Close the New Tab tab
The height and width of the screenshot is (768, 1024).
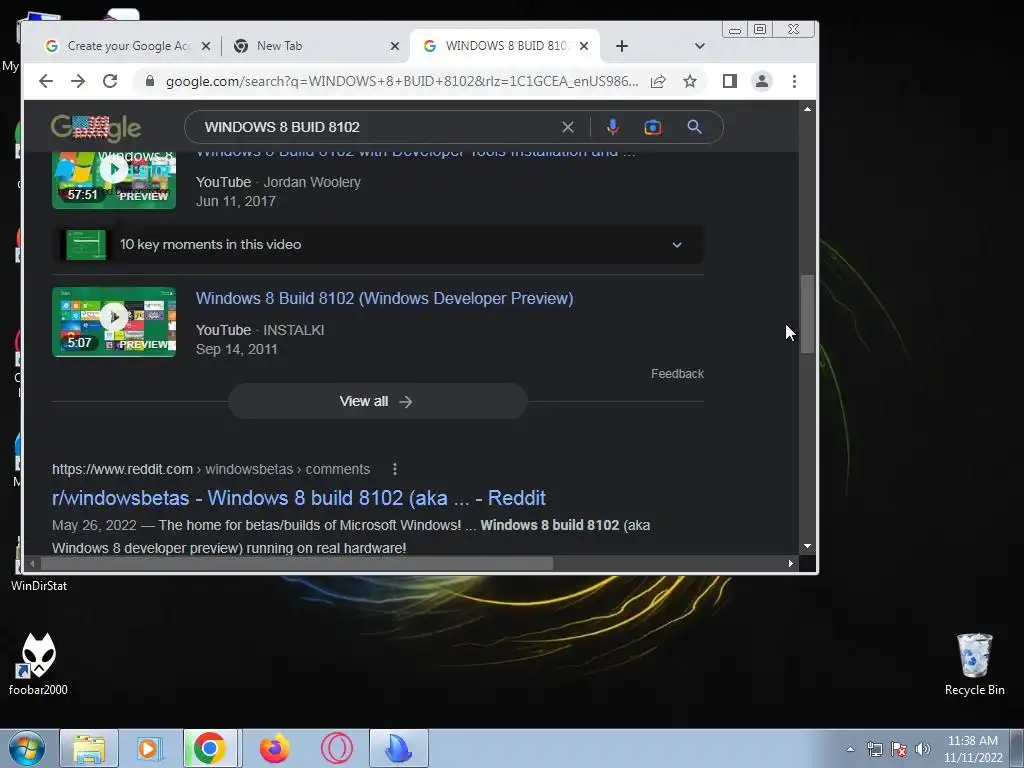coord(394,46)
